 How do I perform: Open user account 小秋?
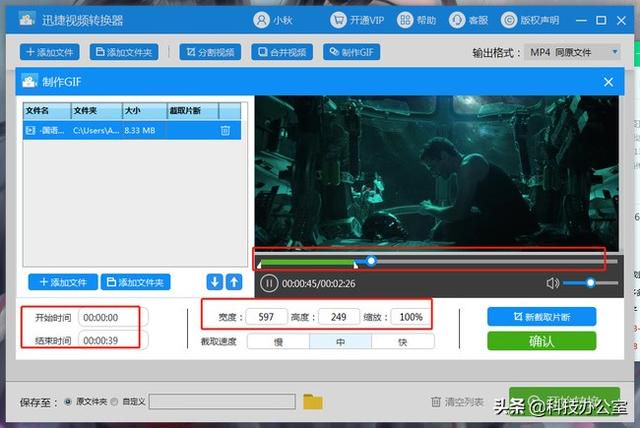pyautogui.click(x=273, y=20)
